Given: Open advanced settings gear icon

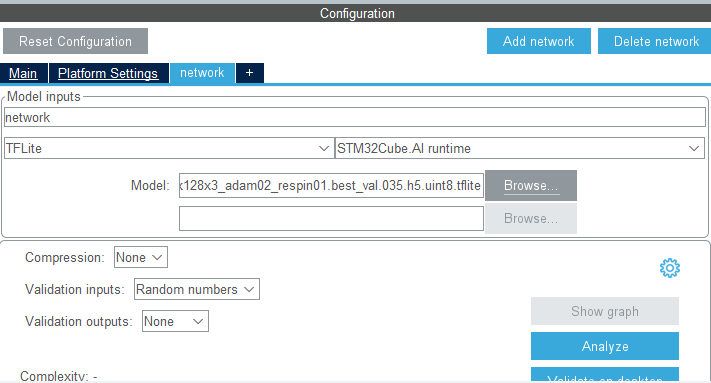Looking at the screenshot, I should tap(670, 268).
